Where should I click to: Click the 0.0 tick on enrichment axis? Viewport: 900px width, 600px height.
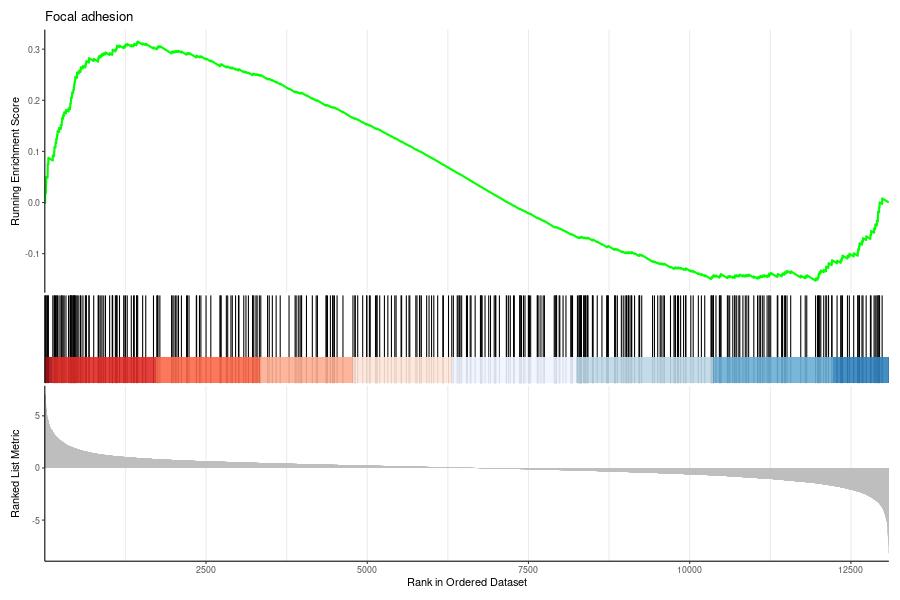point(34,203)
